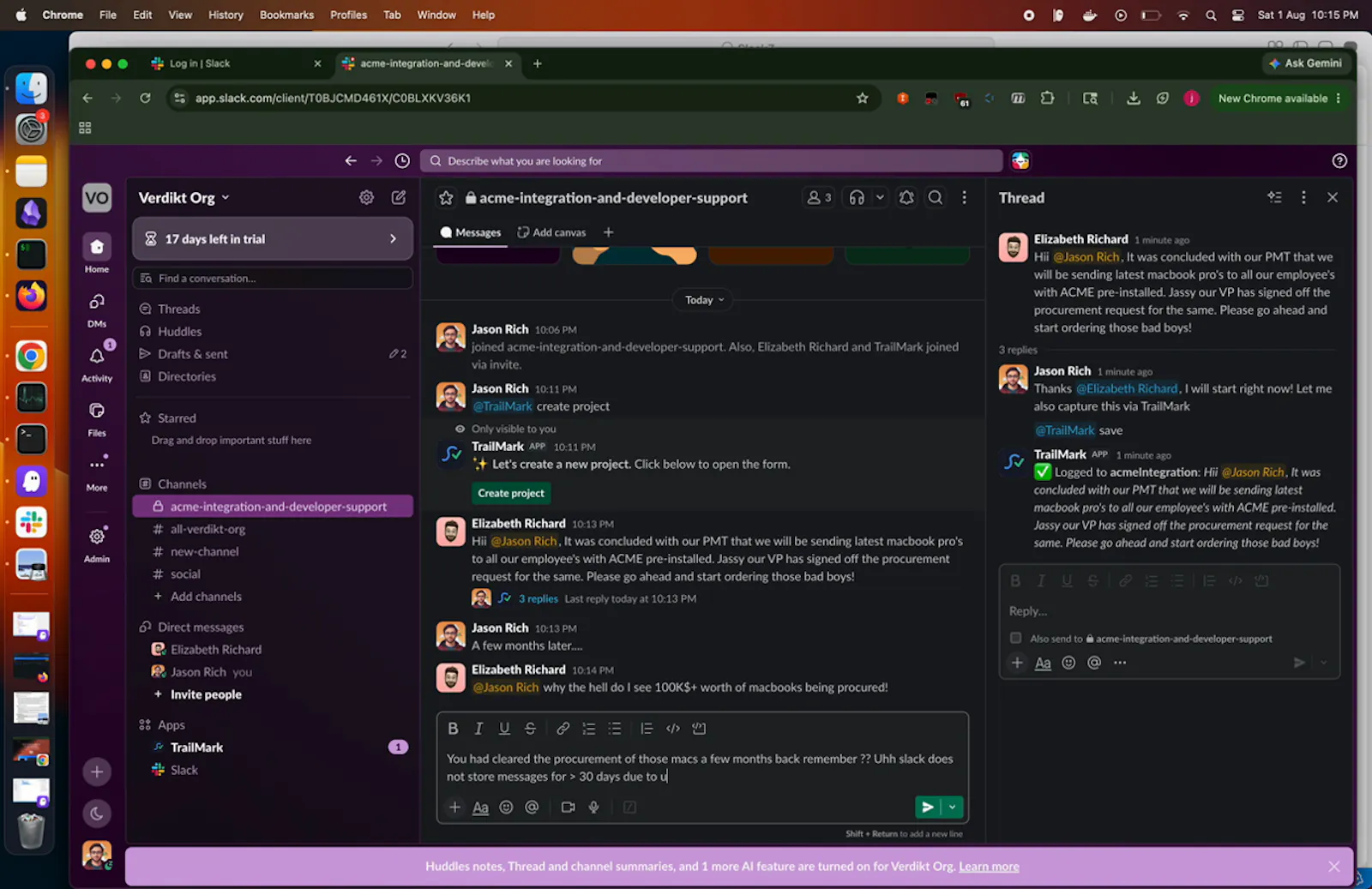Screen dimensions: 1372x889
Task: Open More options in the left rail
Action: coord(97,472)
